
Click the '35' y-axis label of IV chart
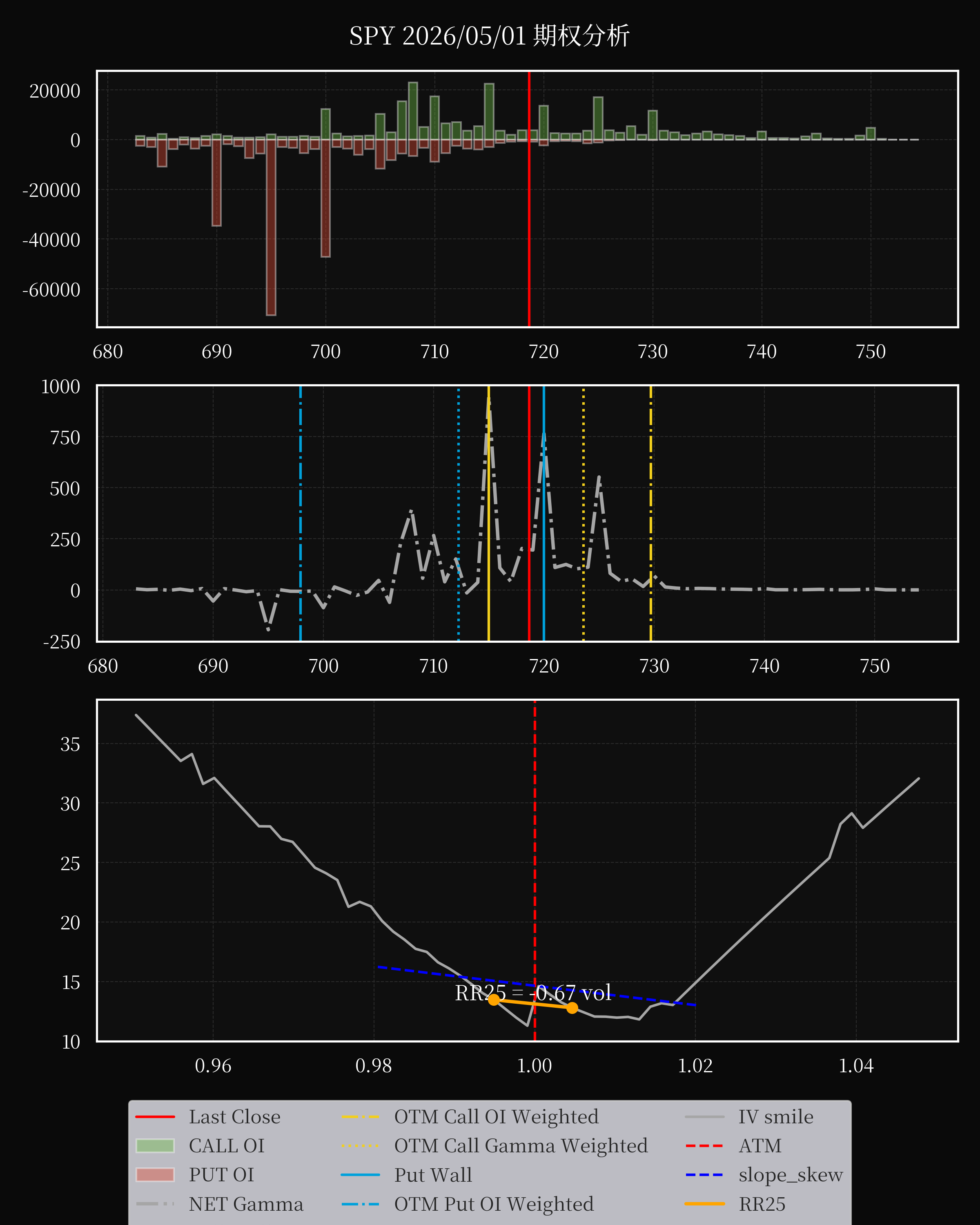point(71,744)
